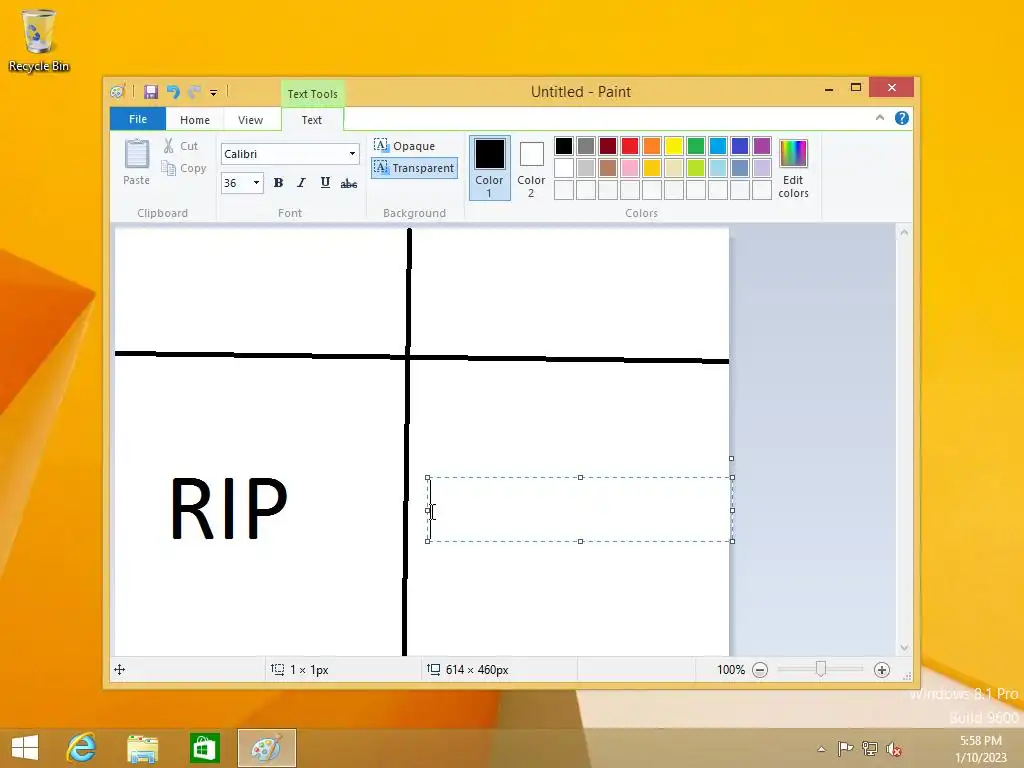The width and height of the screenshot is (1024, 768).
Task: Pick the pink (rose) color swatch
Action: [x=630, y=168]
